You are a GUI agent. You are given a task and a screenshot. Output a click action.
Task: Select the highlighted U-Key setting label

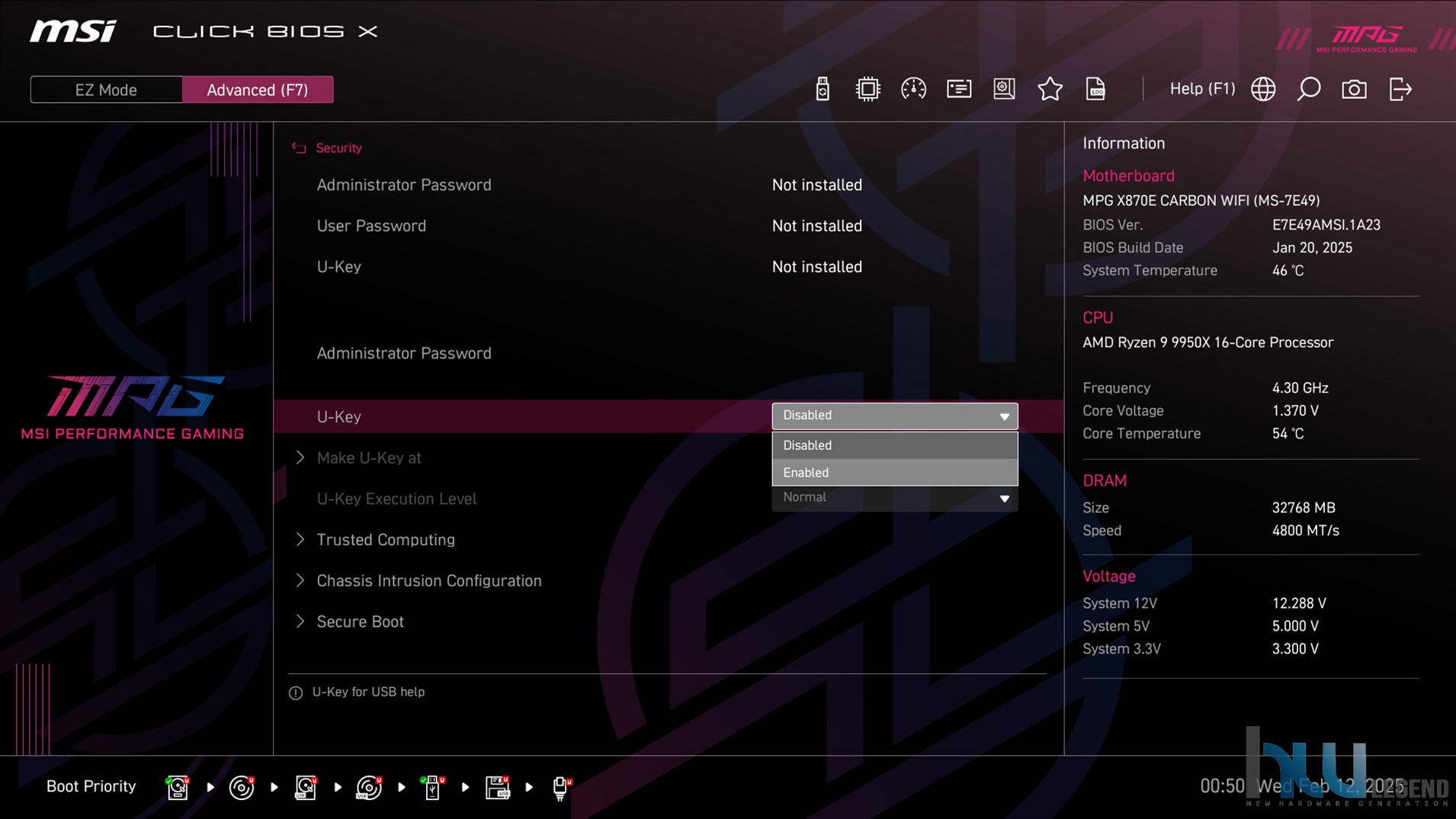(x=338, y=417)
